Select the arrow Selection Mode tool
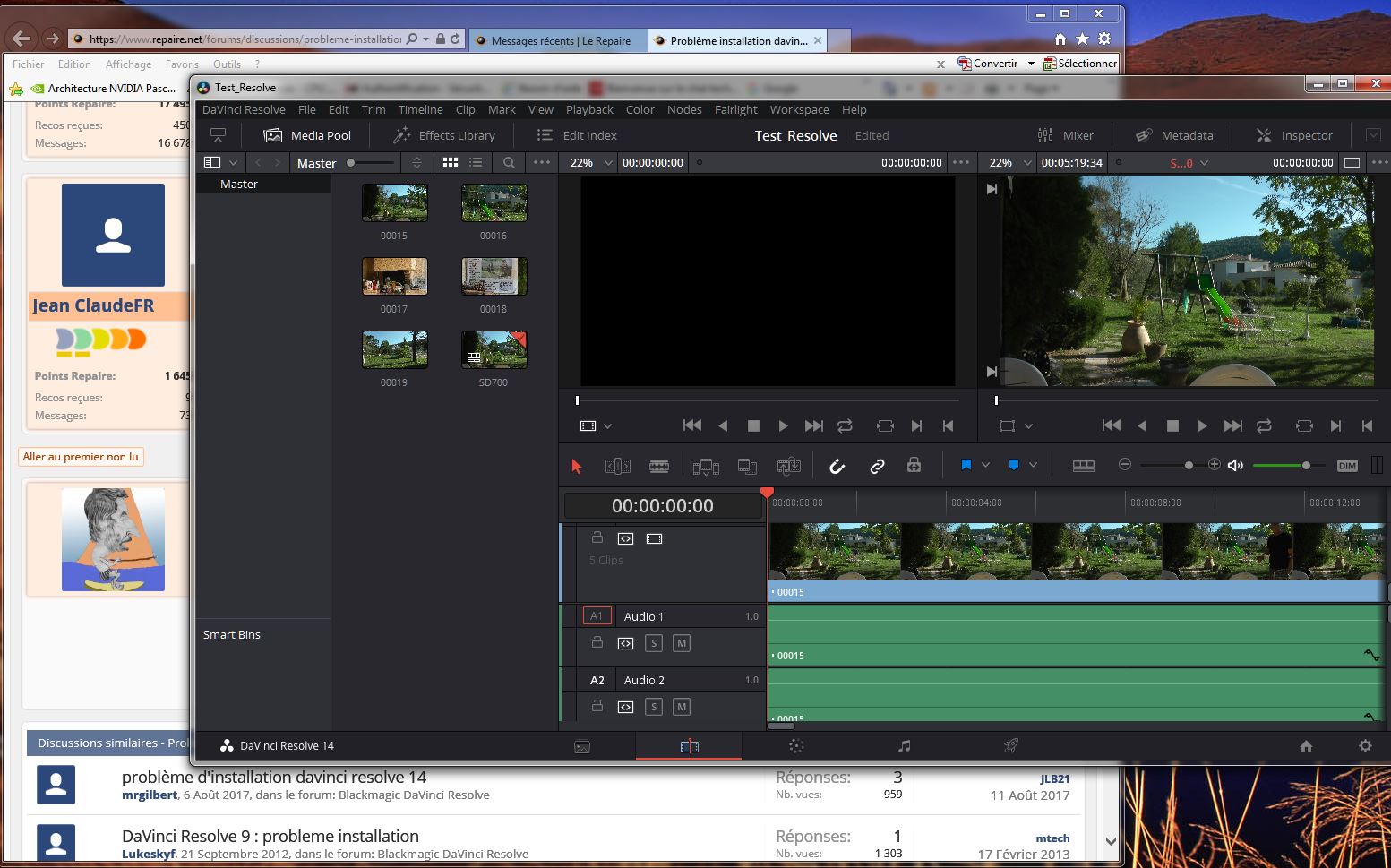Screen dimensions: 1391x868 pos(576,466)
